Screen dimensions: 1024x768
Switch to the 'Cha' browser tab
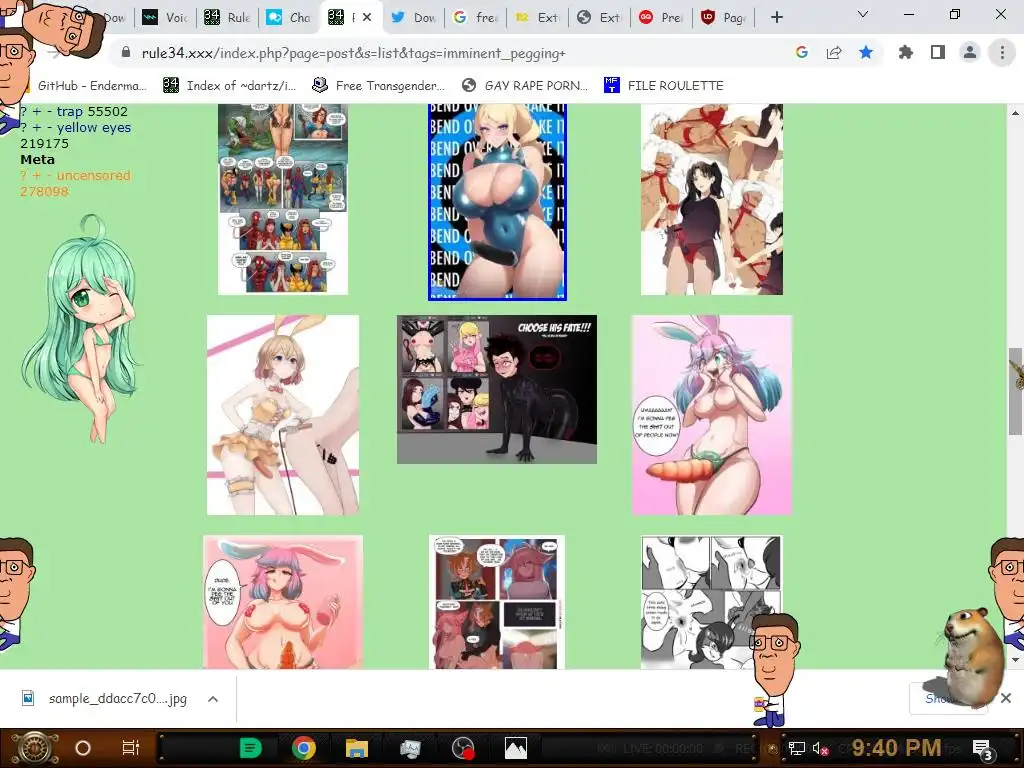point(289,18)
